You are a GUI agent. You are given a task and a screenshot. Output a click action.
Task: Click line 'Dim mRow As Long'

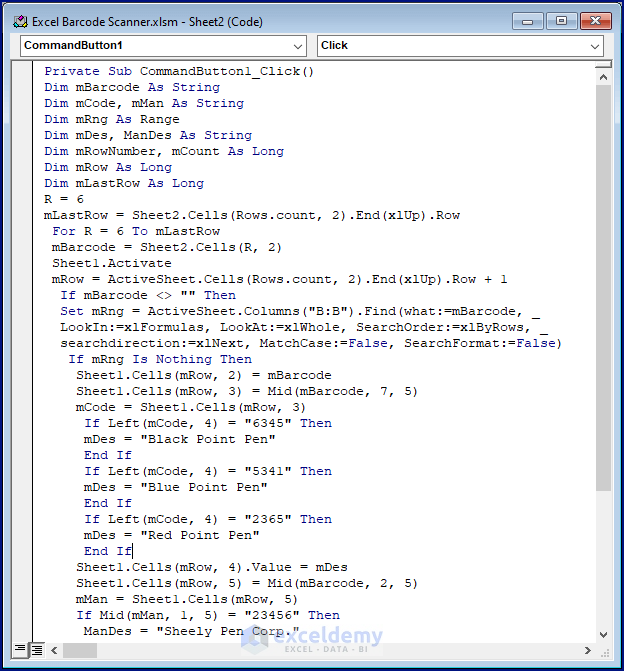pyautogui.click(x=108, y=167)
